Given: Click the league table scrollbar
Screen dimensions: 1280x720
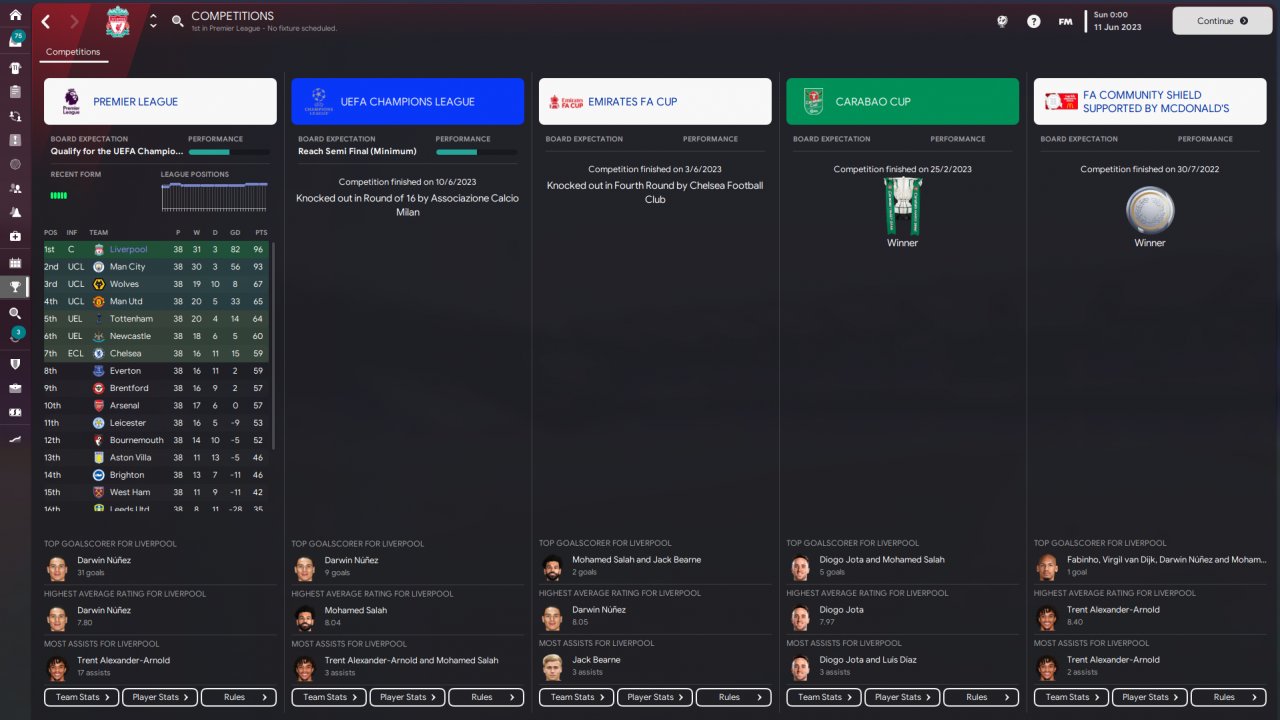Looking at the screenshot, I should click(x=272, y=344).
